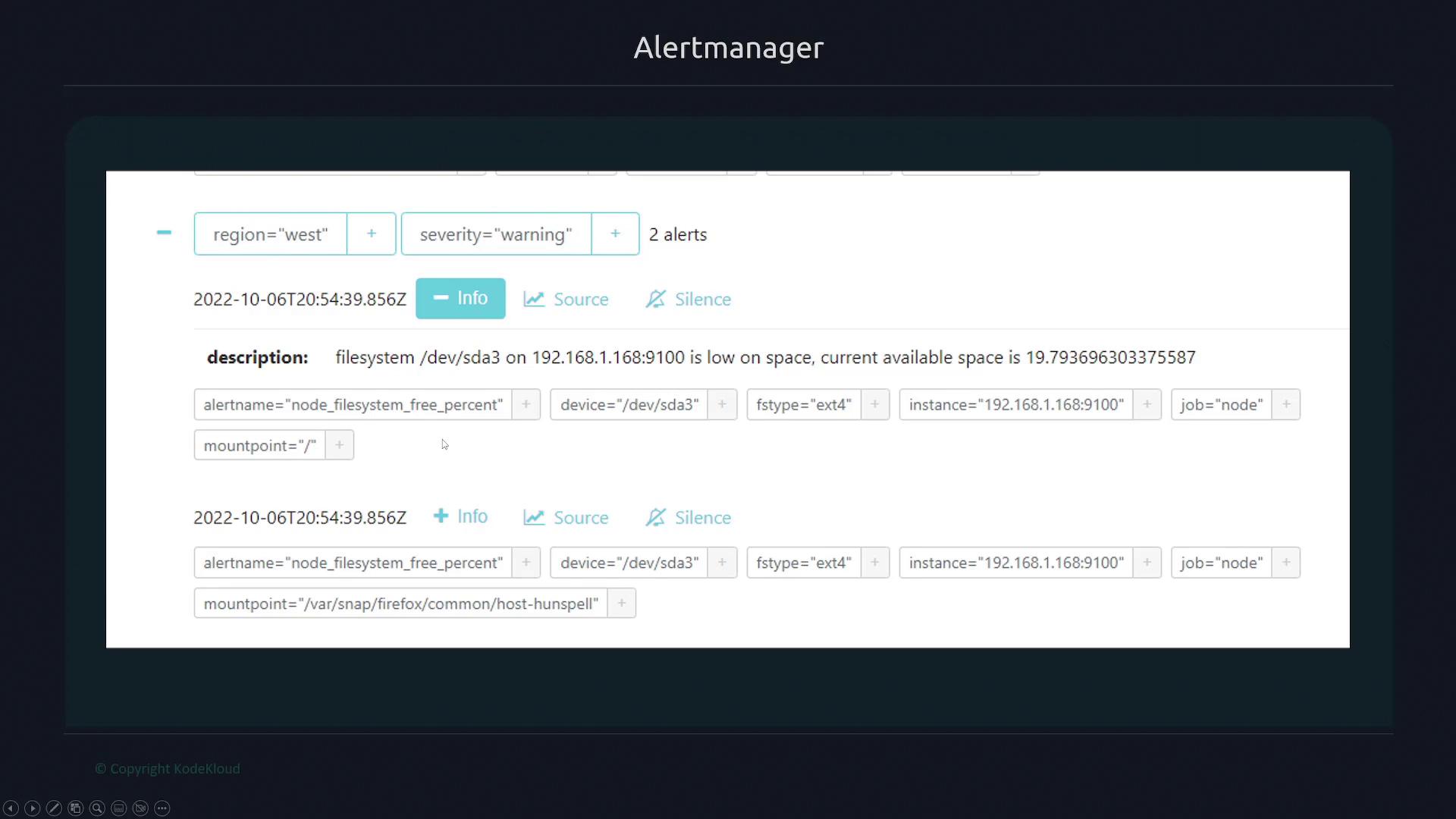Add first alert's job="node" label to filter

coord(1286,405)
